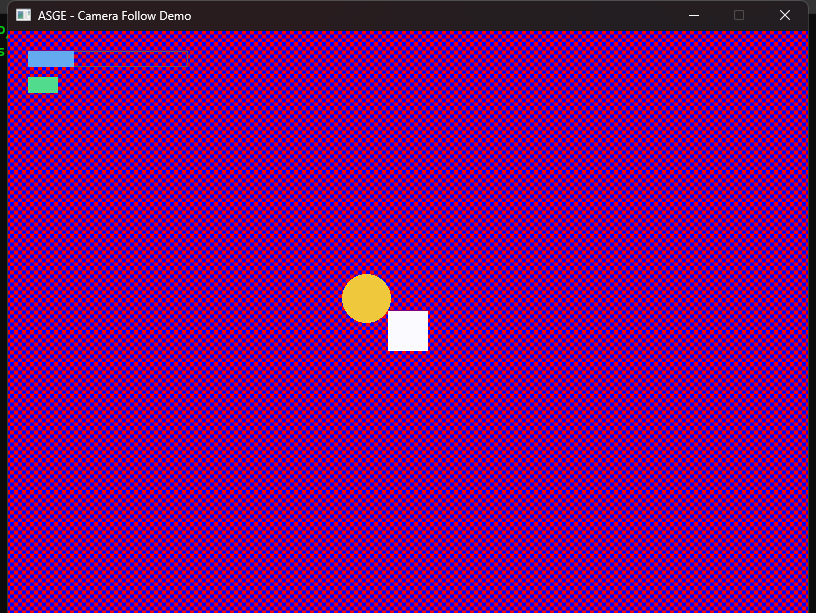The image size is (816, 613).
Task: Click the light blue progress bar fill
Action: (x=51, y=59)
